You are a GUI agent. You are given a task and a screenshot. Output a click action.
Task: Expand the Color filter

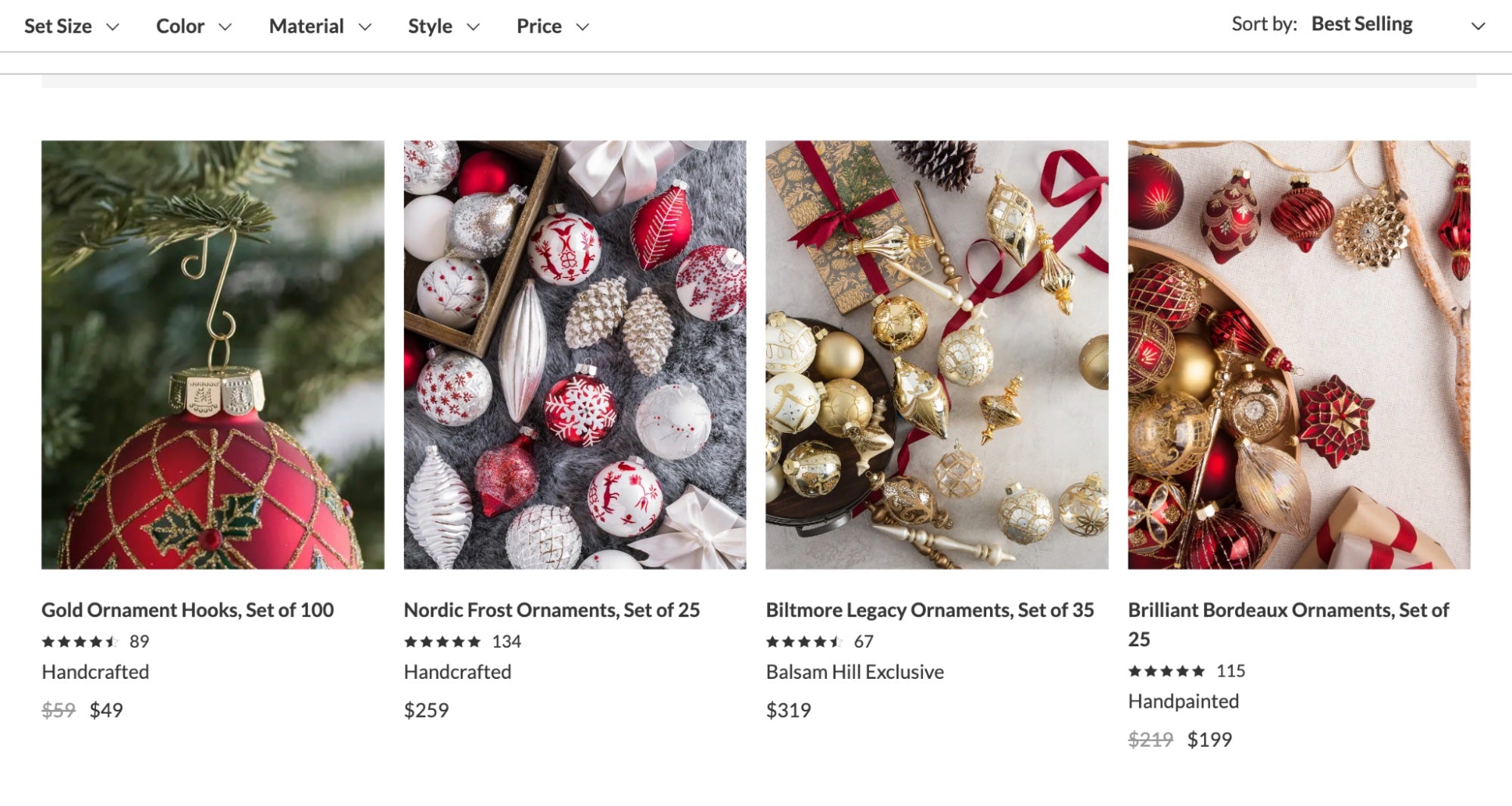(193, 26)
